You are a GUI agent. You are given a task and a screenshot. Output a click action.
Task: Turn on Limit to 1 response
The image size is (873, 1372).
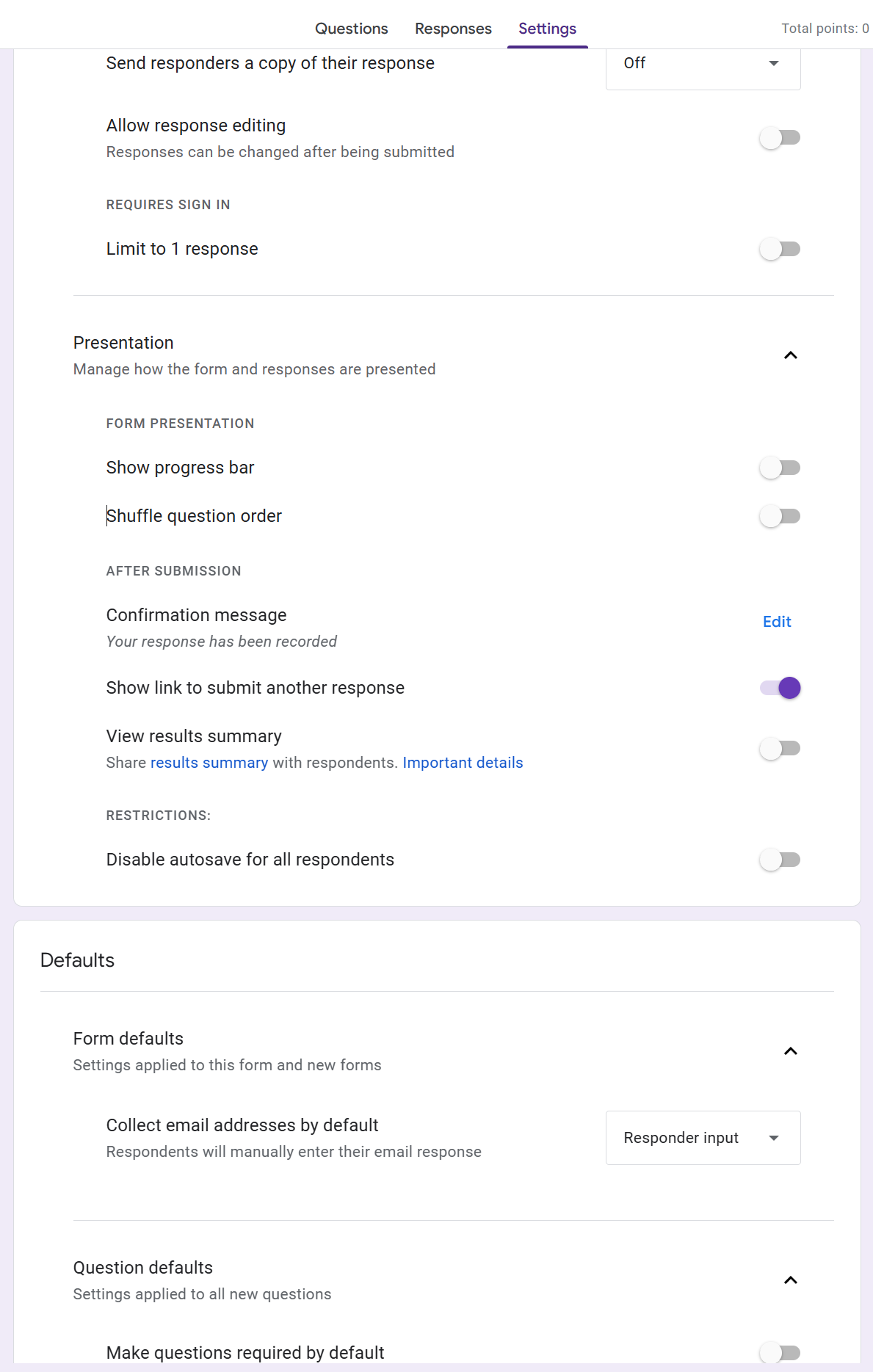(x=780, y=250)
